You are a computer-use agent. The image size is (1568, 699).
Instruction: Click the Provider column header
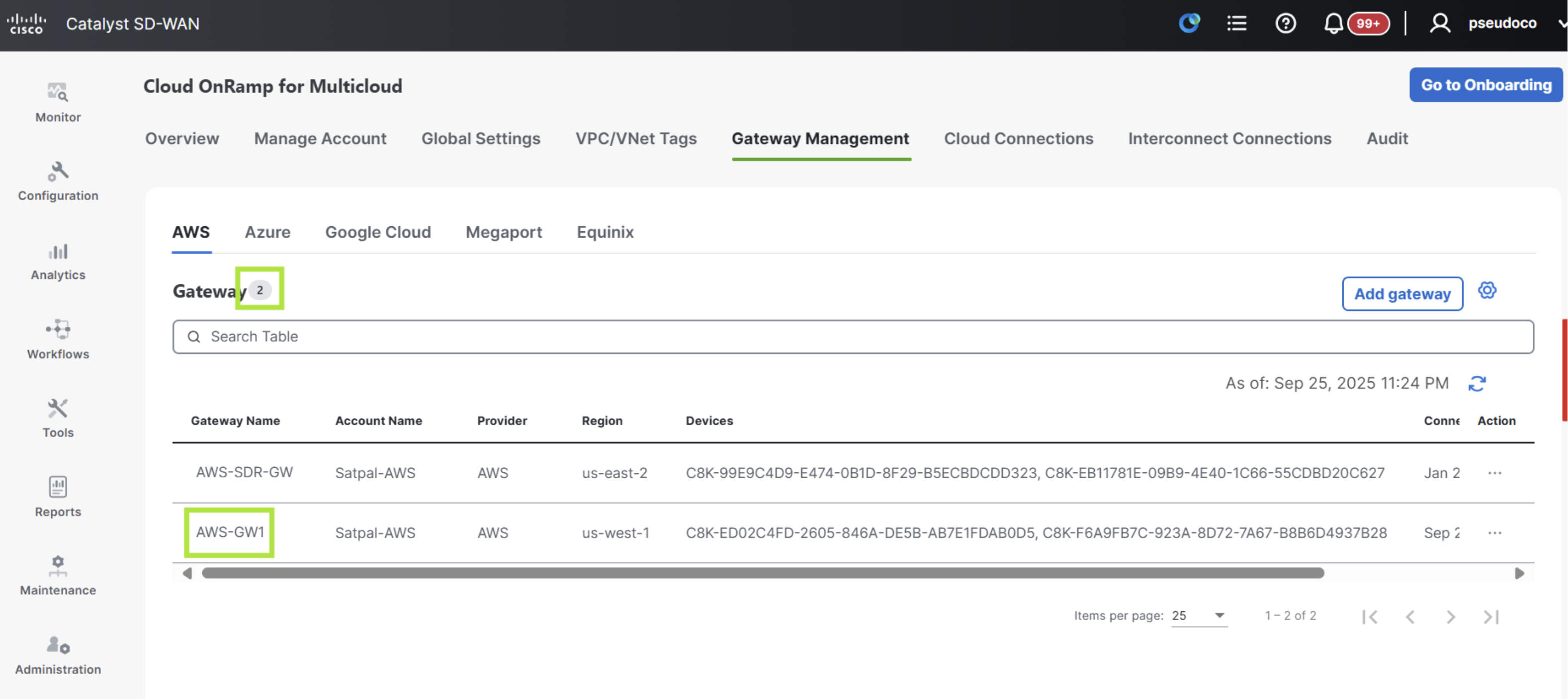(x=502, y=421)
